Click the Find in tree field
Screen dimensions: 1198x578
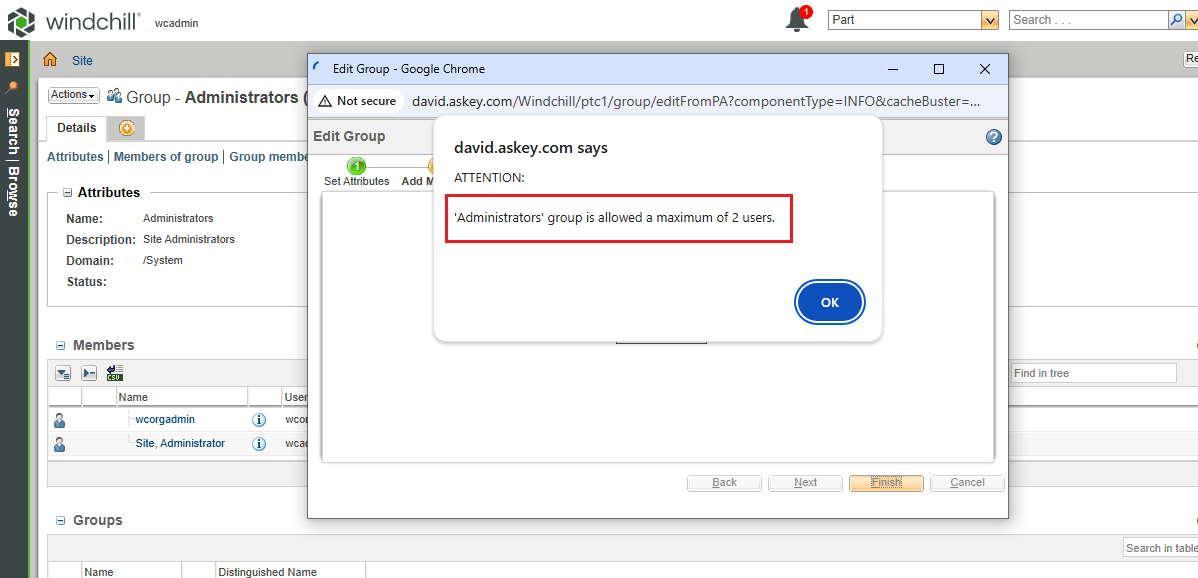(x=1093, y=372)
